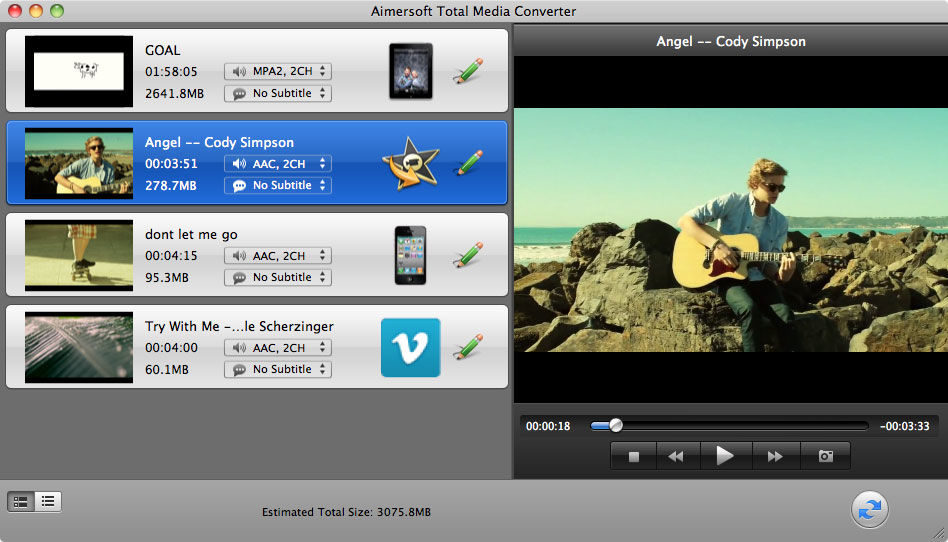
Task: Select the Try With Me thumbnail
Action: 79,347
